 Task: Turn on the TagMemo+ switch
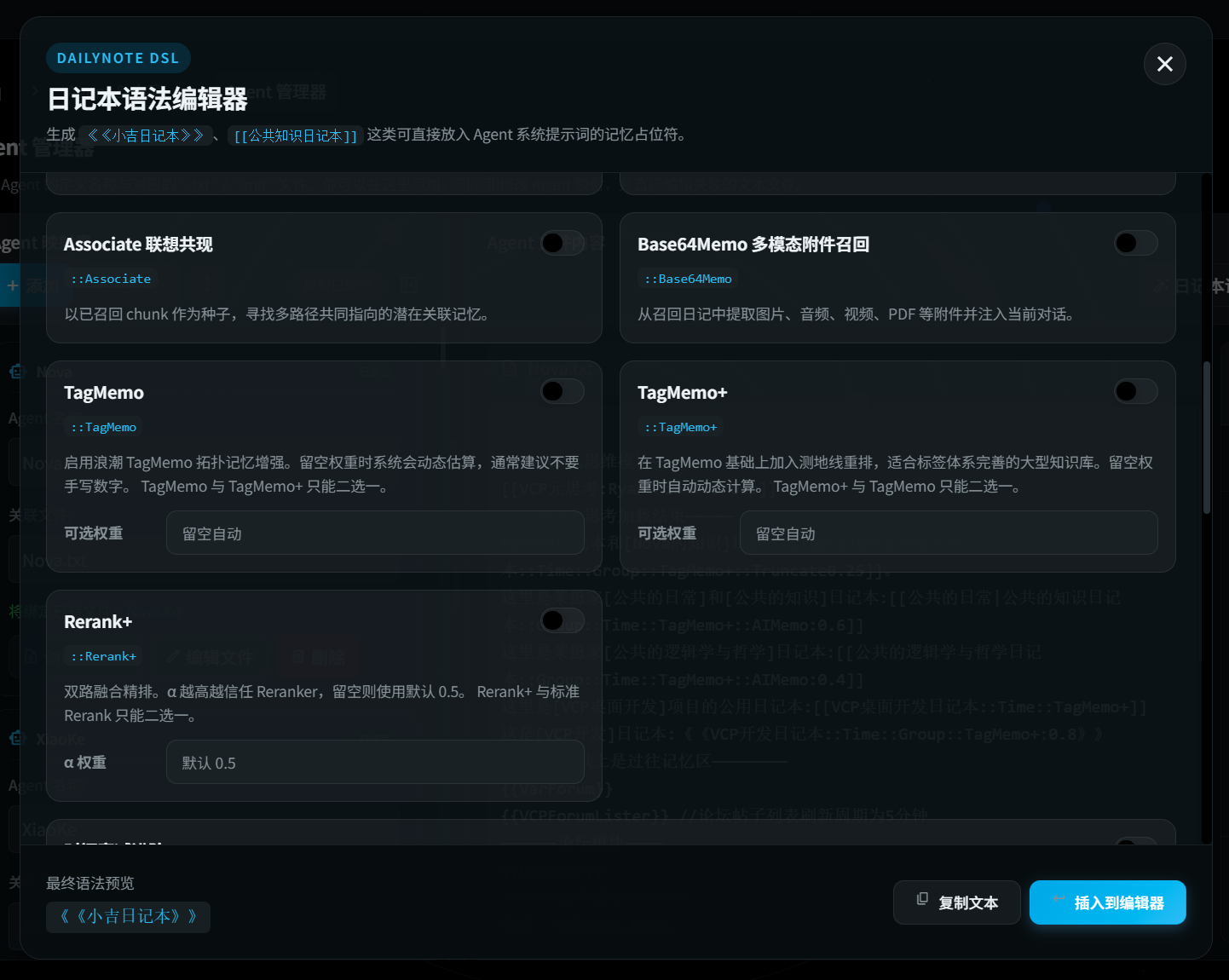1135,391
